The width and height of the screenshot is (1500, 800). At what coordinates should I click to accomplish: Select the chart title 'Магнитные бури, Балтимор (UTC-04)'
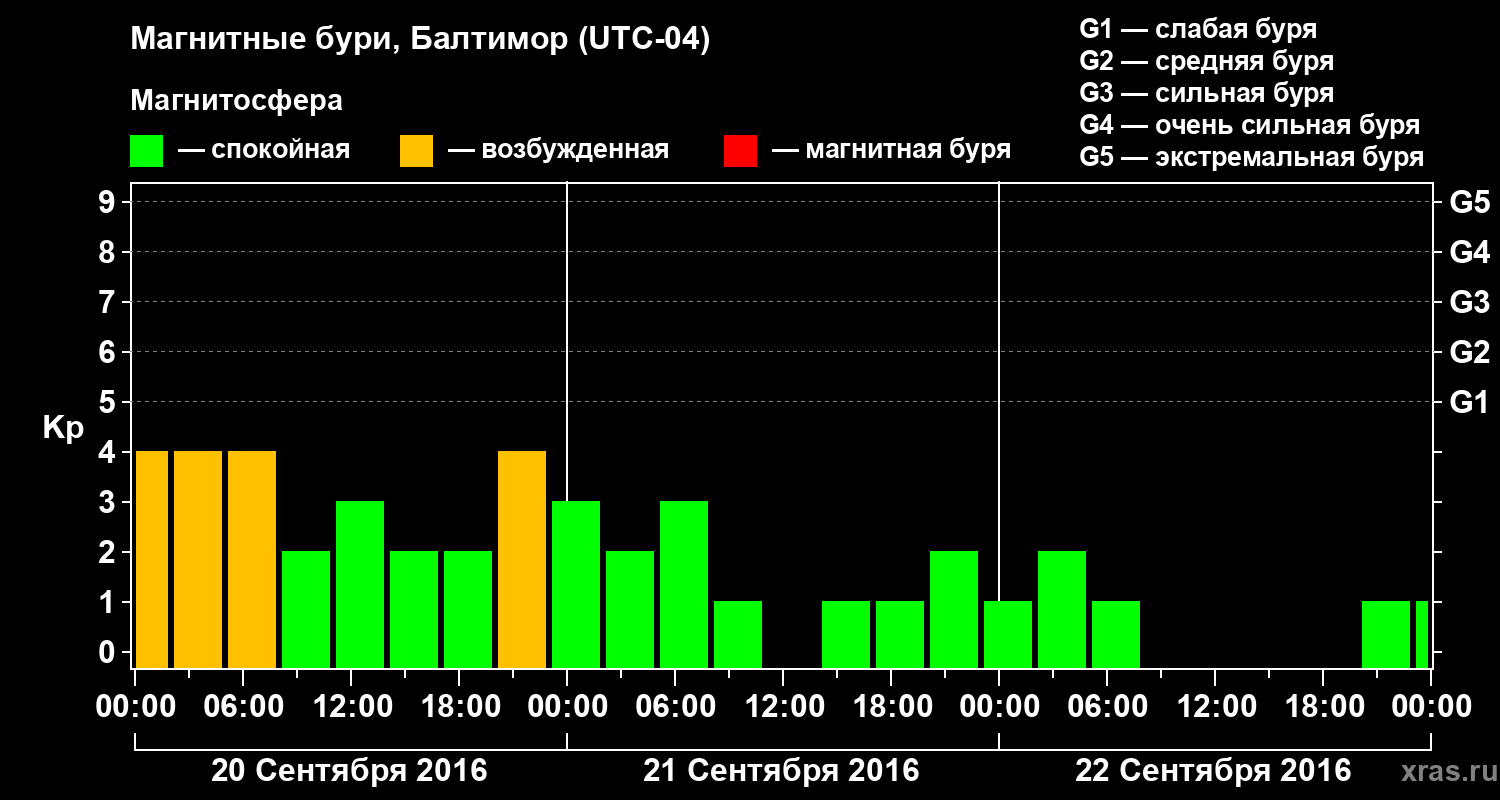pyautogui.click(x=420, y=40)
